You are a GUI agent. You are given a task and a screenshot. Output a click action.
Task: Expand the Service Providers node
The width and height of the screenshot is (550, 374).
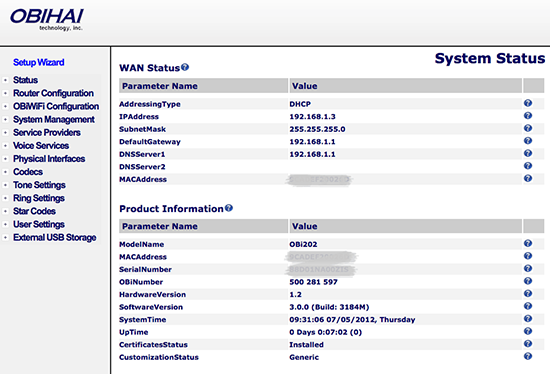[x=5, y=133]
